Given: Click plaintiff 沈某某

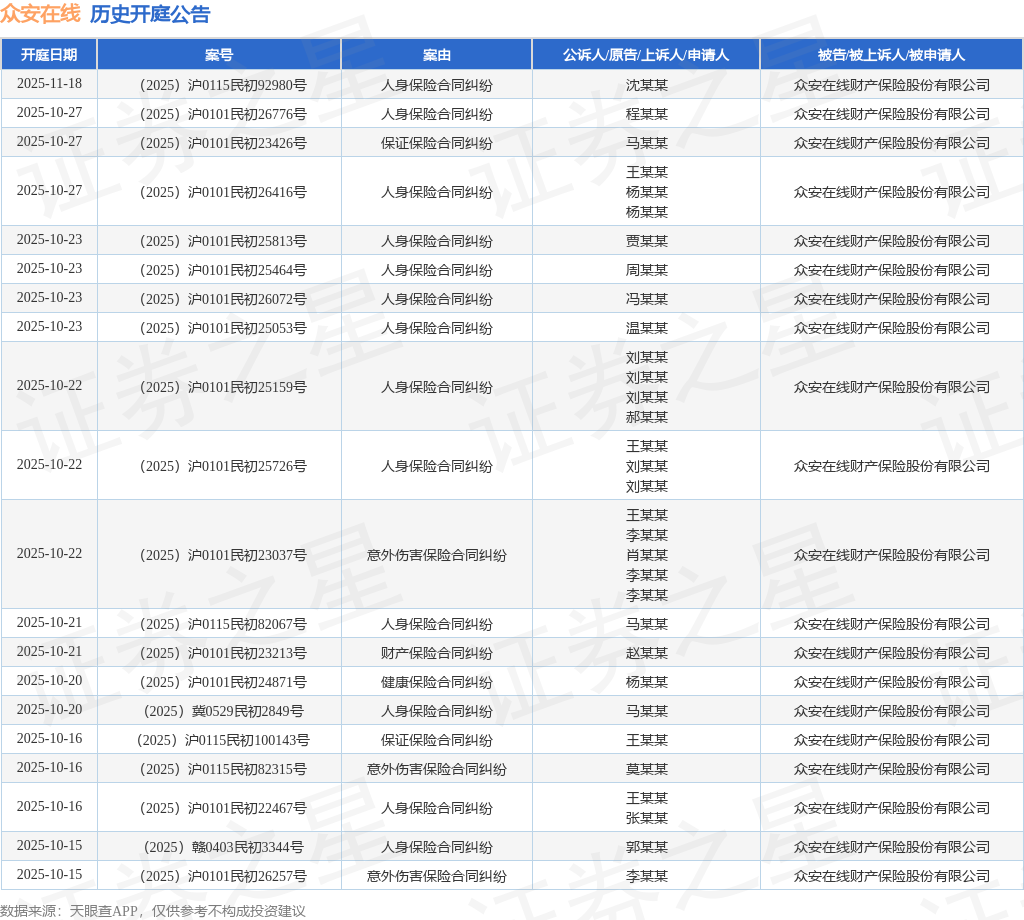Looking at the screenshot, I should click(647, 85).
